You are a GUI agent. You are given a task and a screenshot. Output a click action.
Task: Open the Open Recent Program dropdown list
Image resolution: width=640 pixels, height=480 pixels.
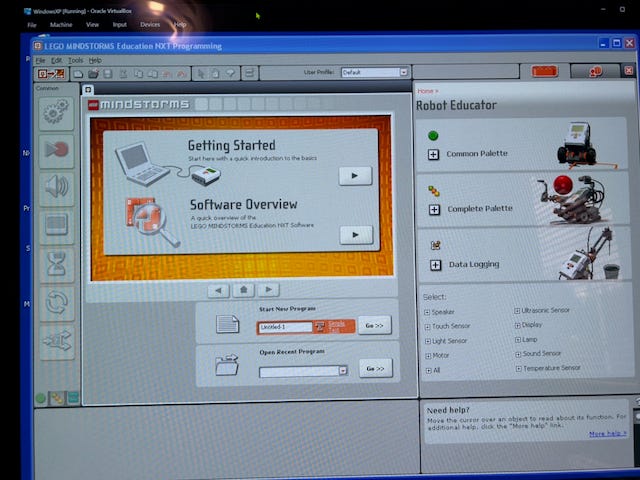(343, 371)
